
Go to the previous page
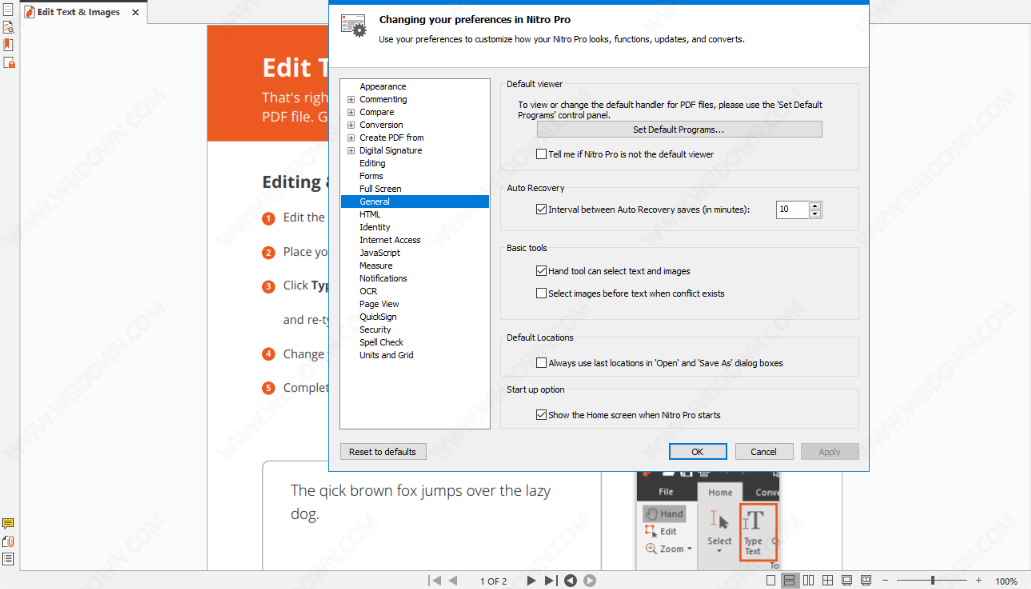[x=453, y=580]
